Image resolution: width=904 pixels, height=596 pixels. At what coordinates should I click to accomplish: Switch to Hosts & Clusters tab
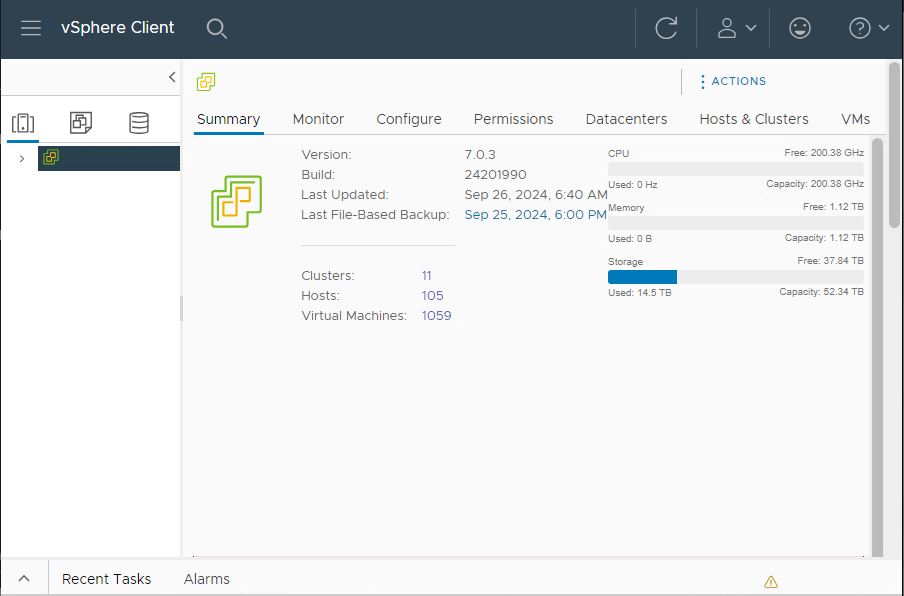(754, 119)
